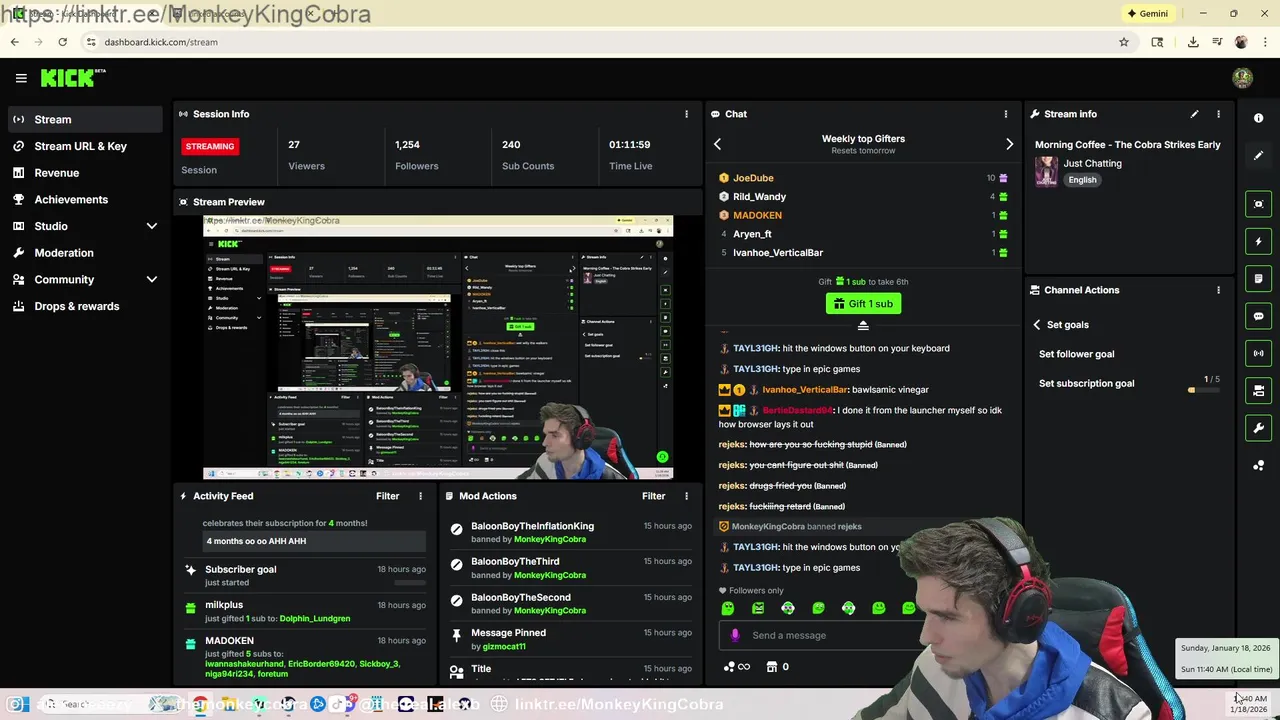
Task: Click the Gemini button in browser title bar
Action: pyautogui.click(x=1147, y=14)
